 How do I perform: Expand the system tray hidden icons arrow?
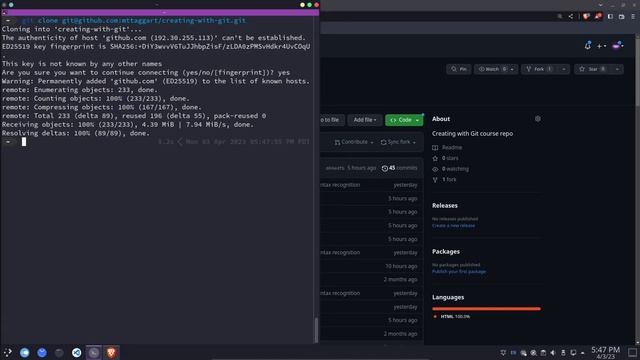582,353
